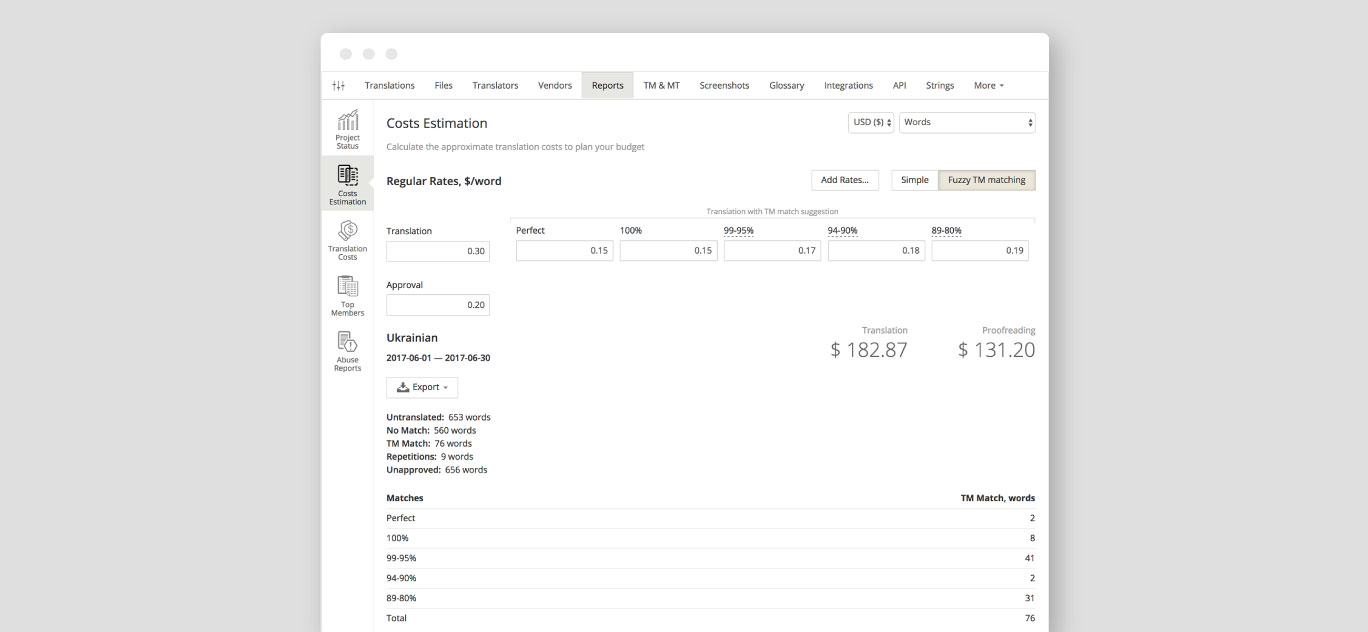Switch to Simple rates mode
The width and height of the screenshot is (1368, 632).
click(x=914, y=180)
